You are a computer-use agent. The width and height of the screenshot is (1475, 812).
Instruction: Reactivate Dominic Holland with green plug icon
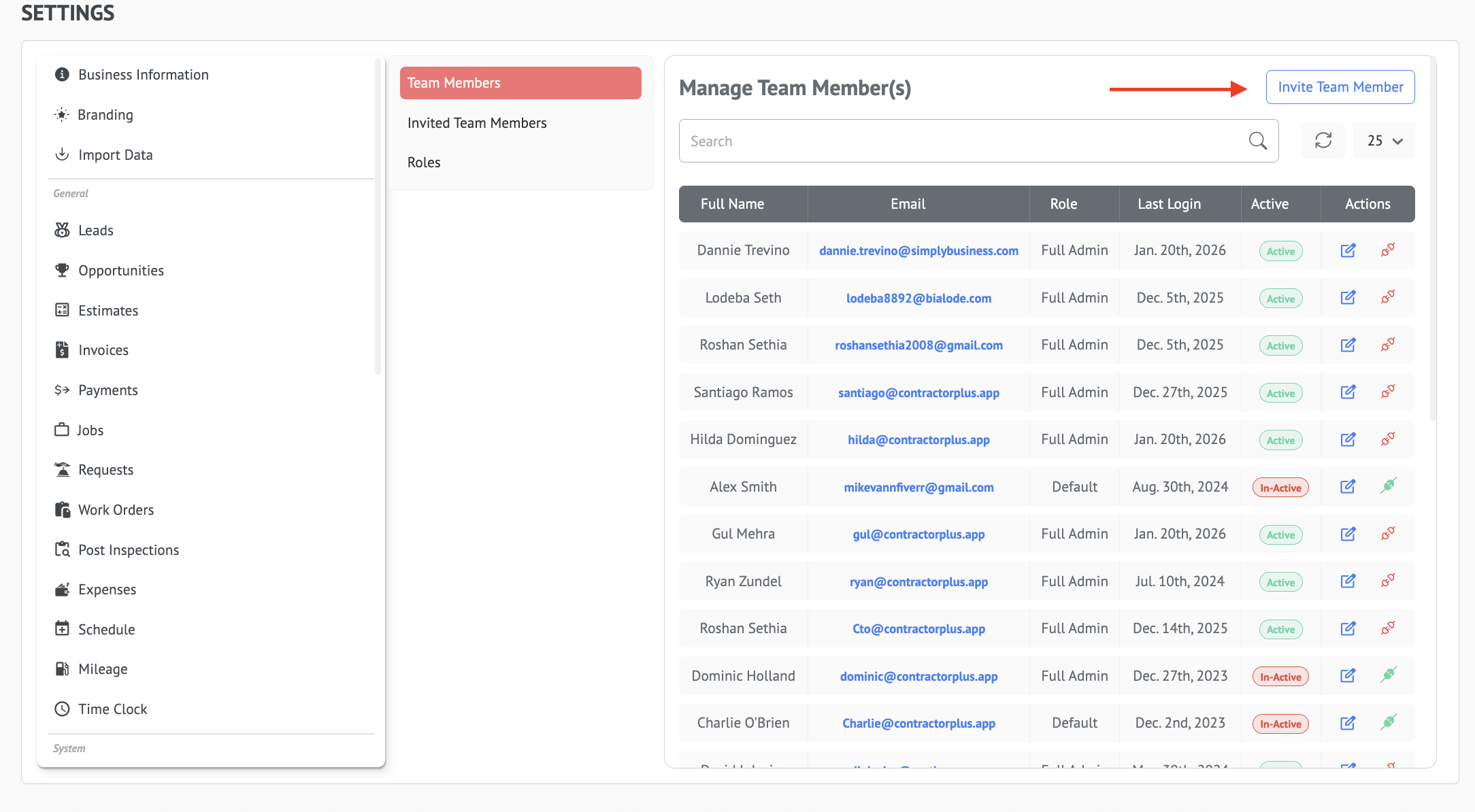pyautogui.click(x=1388, y=675)
